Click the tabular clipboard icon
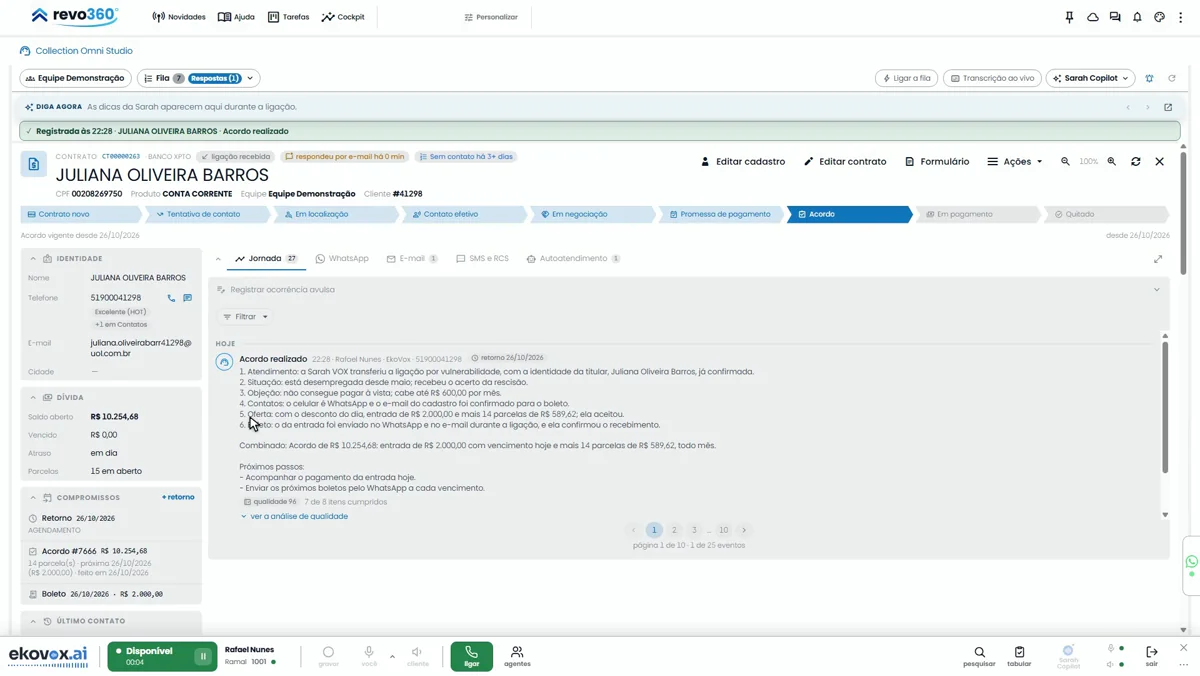1200x676 pixels. [x=1019, y=656]
